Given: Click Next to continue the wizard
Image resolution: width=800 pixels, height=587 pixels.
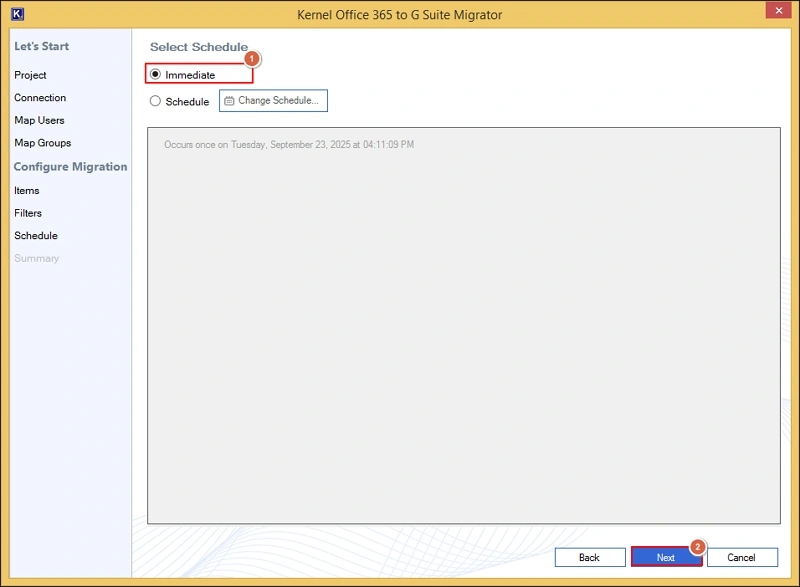Looking at the screenshot, I should coord(665,557).
